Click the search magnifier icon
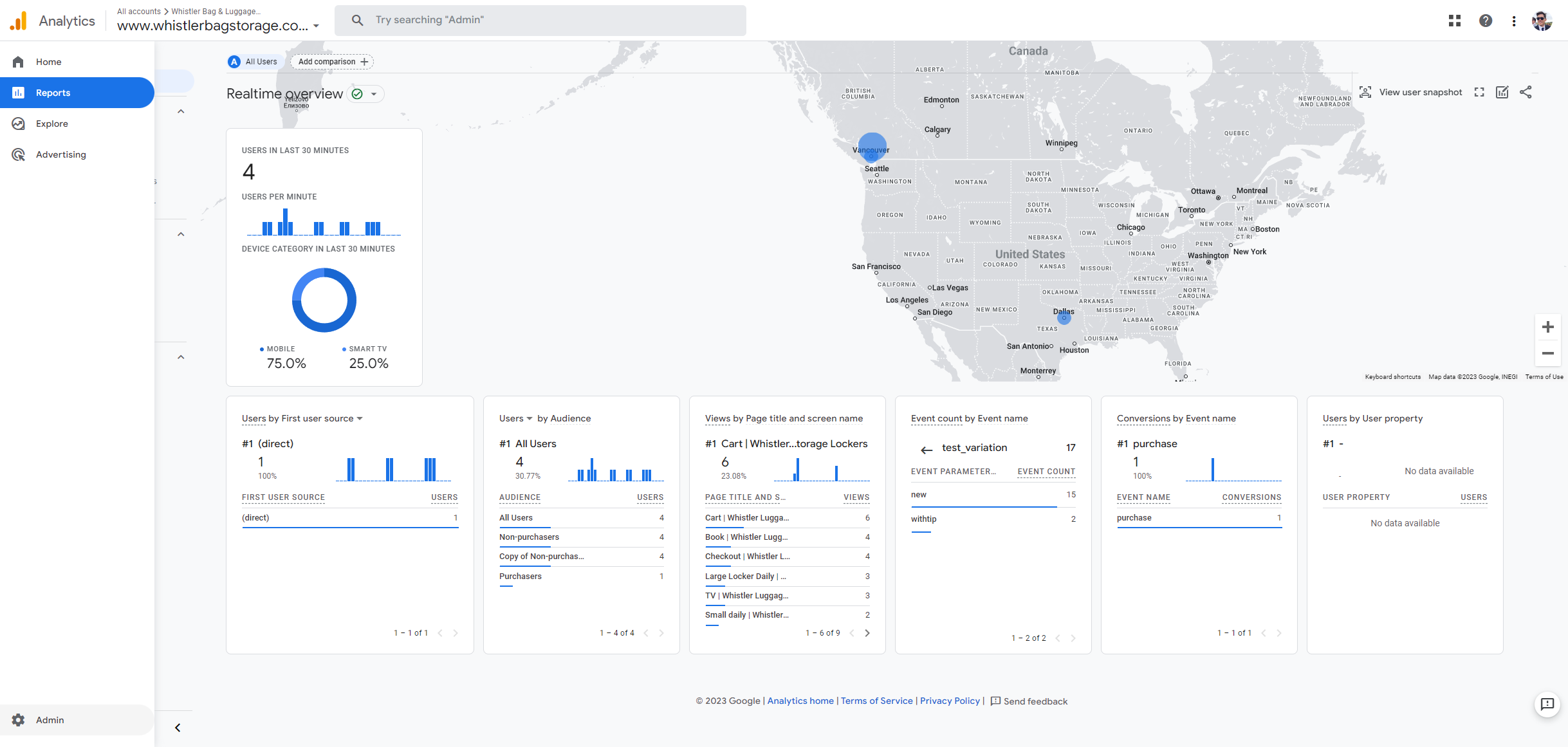The height and width of the screenshot is (747, 1568). tap(357, 20)
